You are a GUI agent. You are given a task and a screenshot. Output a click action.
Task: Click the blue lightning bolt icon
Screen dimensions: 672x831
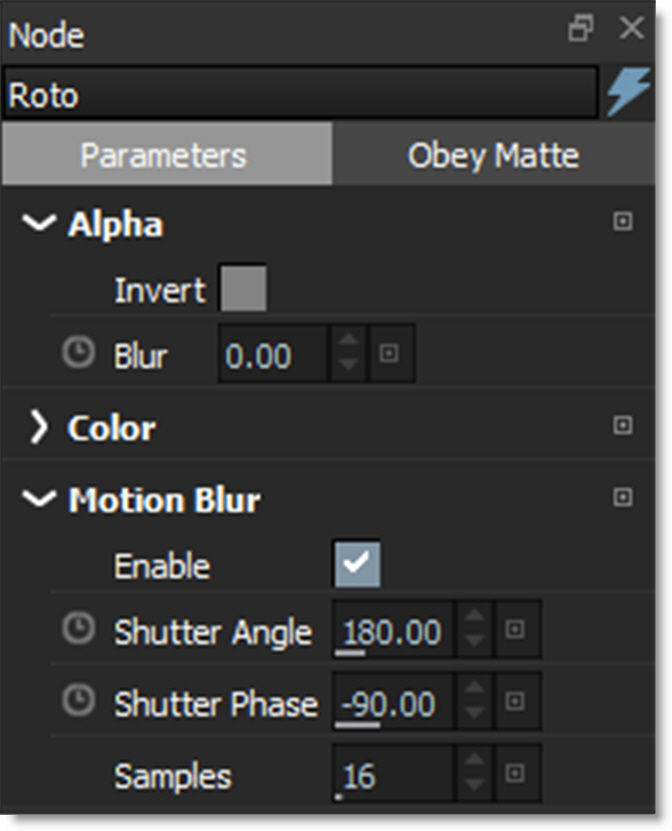coord(628,95)
